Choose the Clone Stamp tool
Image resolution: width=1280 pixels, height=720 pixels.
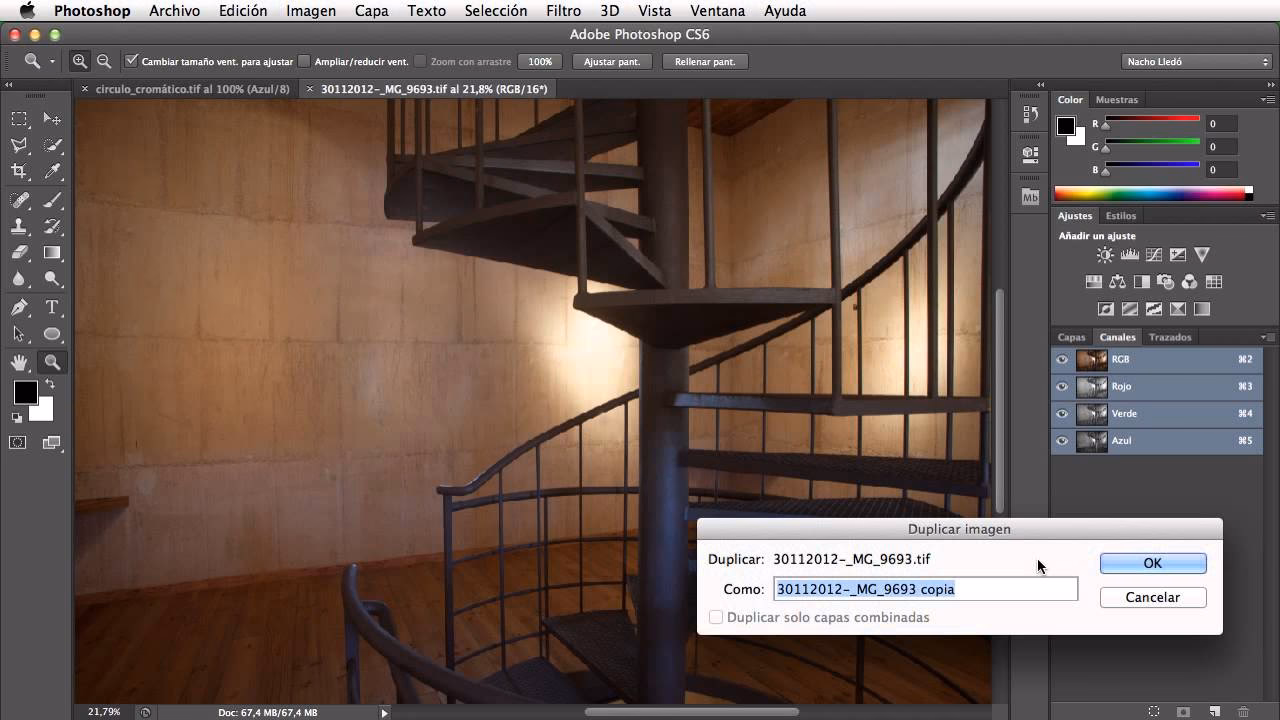pos(19,227)
